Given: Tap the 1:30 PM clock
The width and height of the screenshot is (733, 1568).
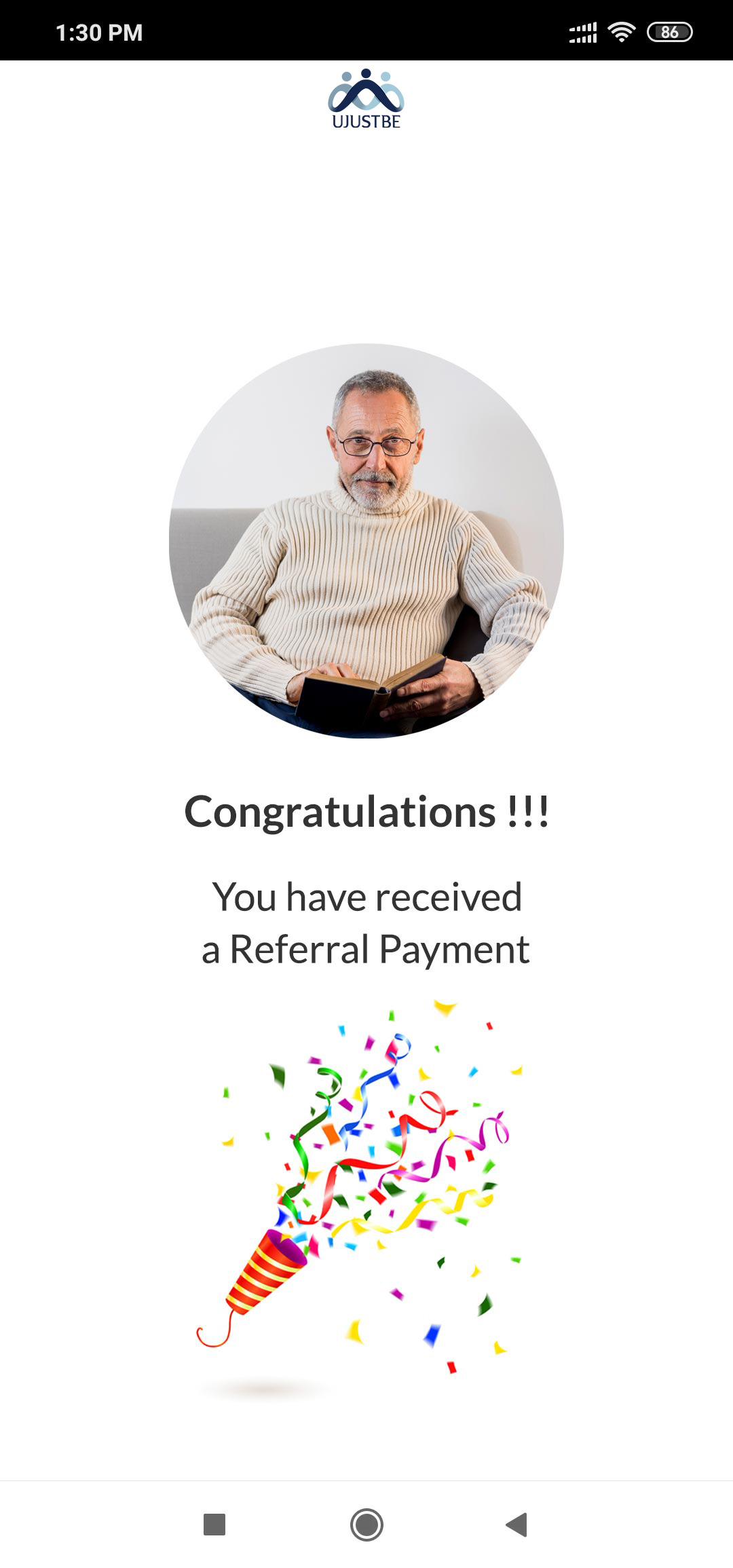Looking at the screenshot, I should (x=99, y=33).
